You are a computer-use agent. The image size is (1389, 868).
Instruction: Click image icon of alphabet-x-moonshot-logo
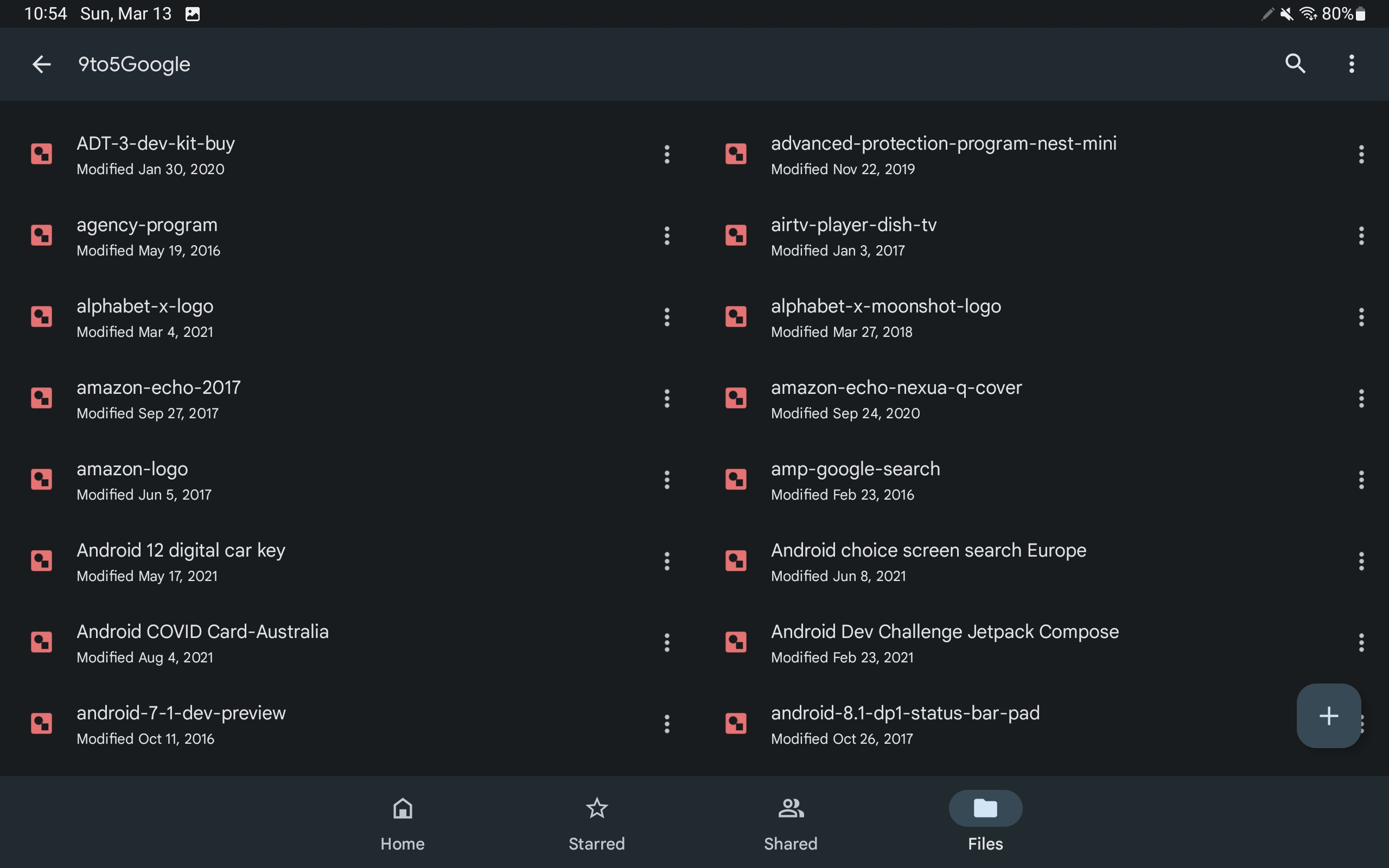click(736, 317)
